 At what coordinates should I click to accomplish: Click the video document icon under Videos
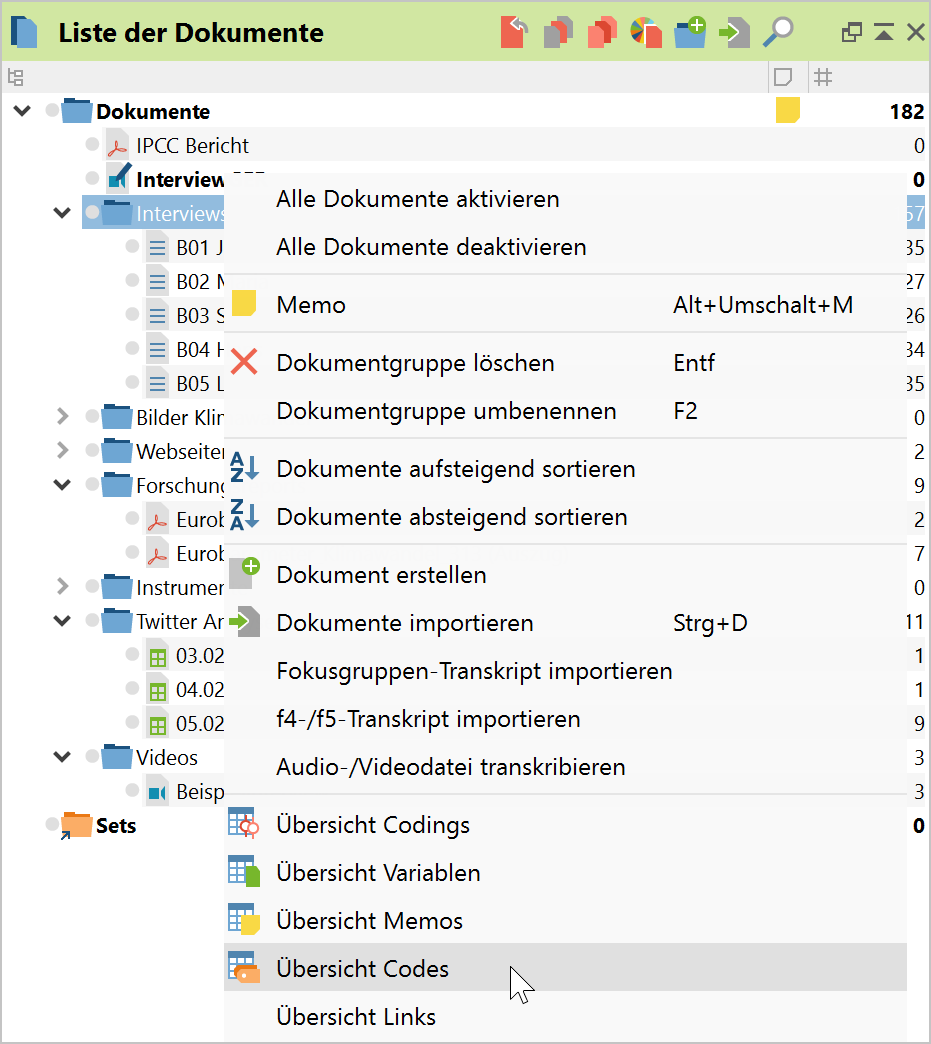click(x=157, y=792)
